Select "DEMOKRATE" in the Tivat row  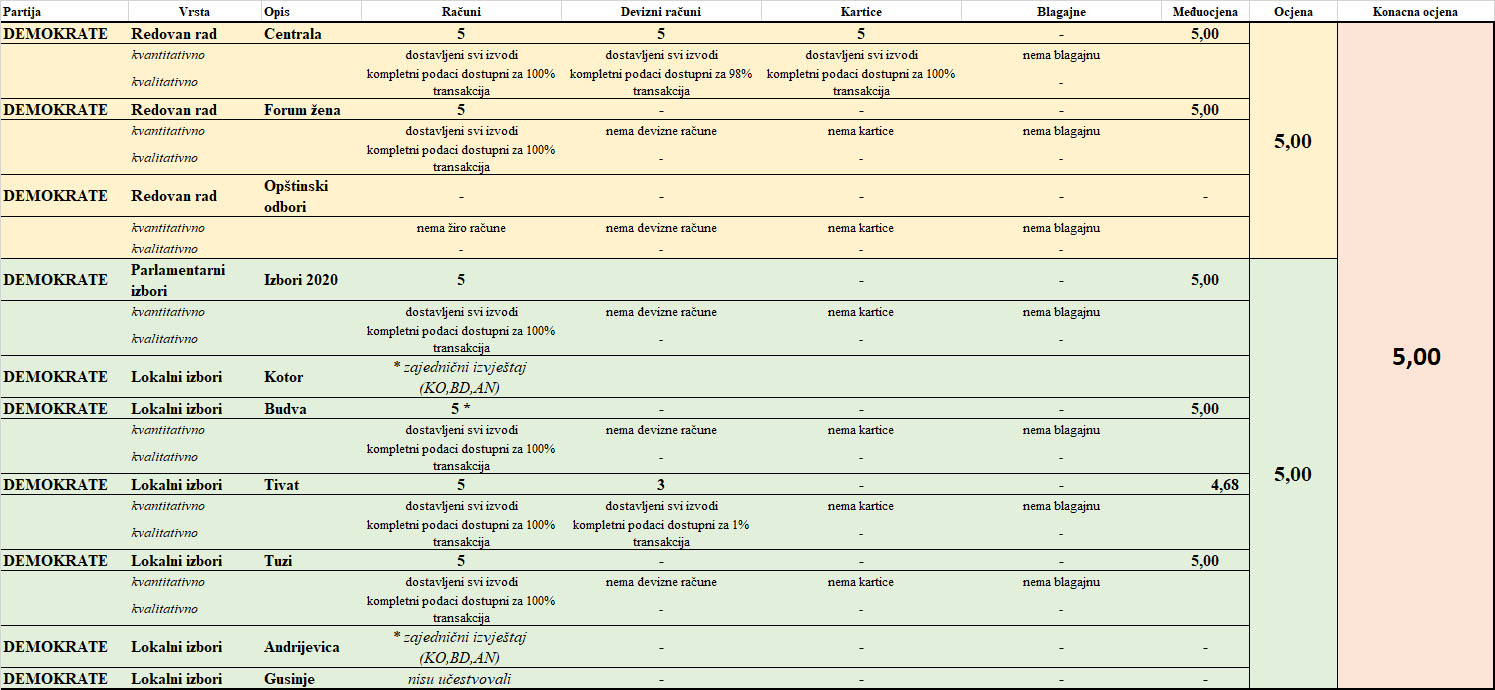pyautogui.click(x=55, y=485)
